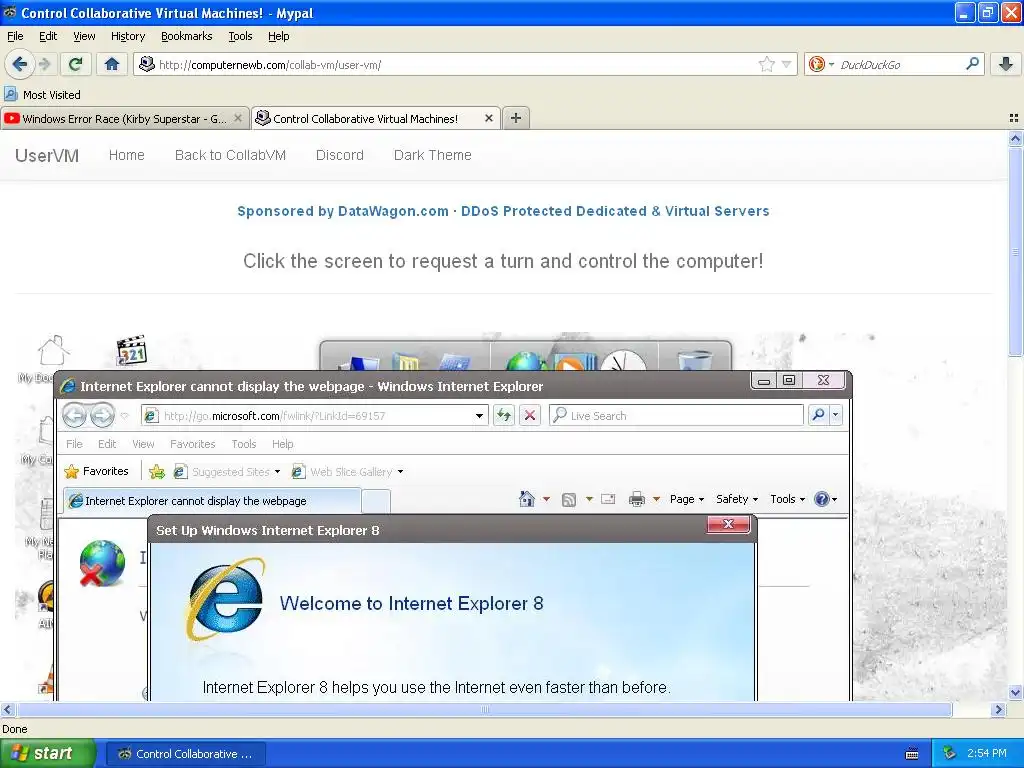Add to Favorites Bar icon in IE
The width and height of the screenshot is (1024, 768).
tap(157, 472)
